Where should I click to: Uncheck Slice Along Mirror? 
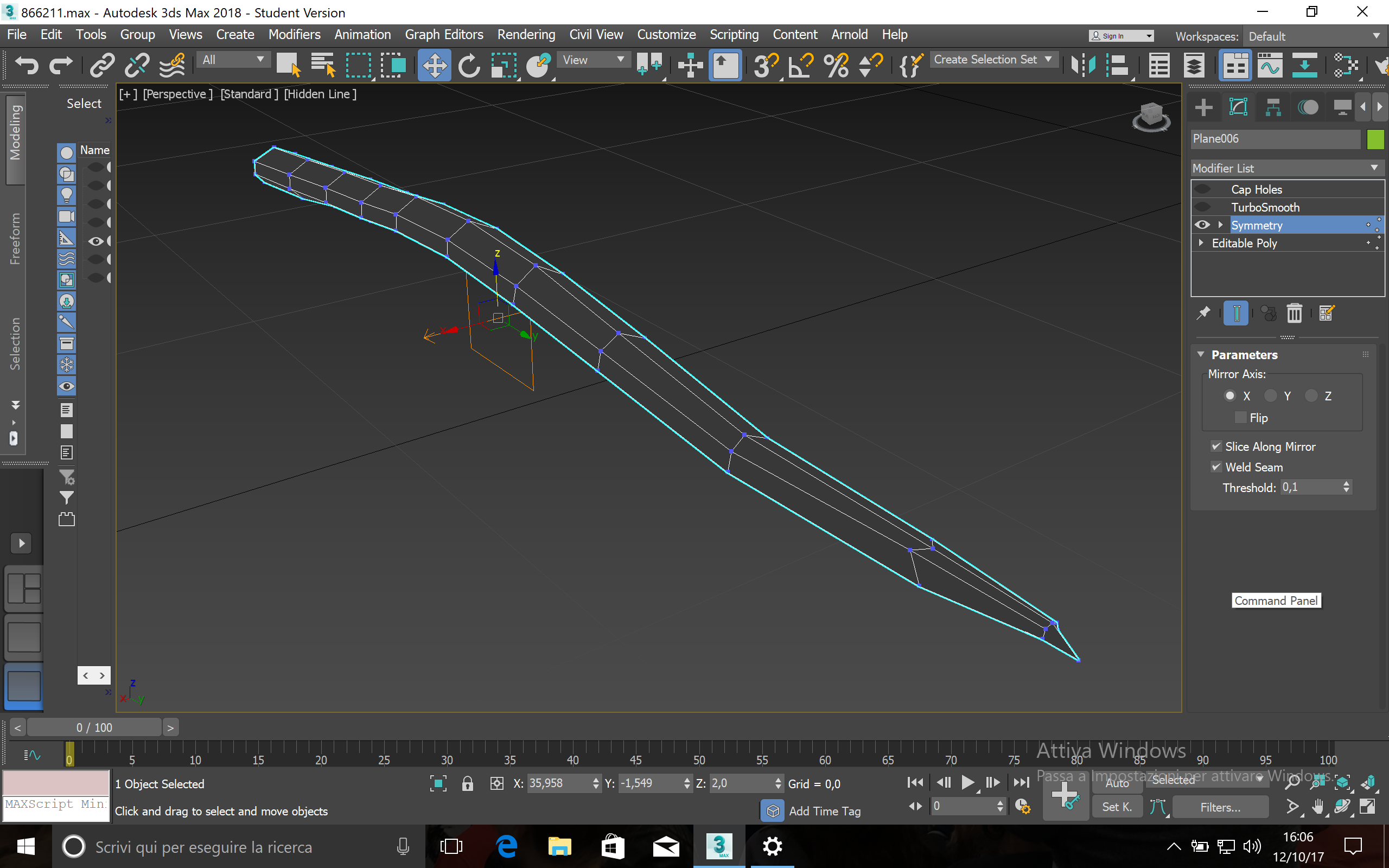1216,446
